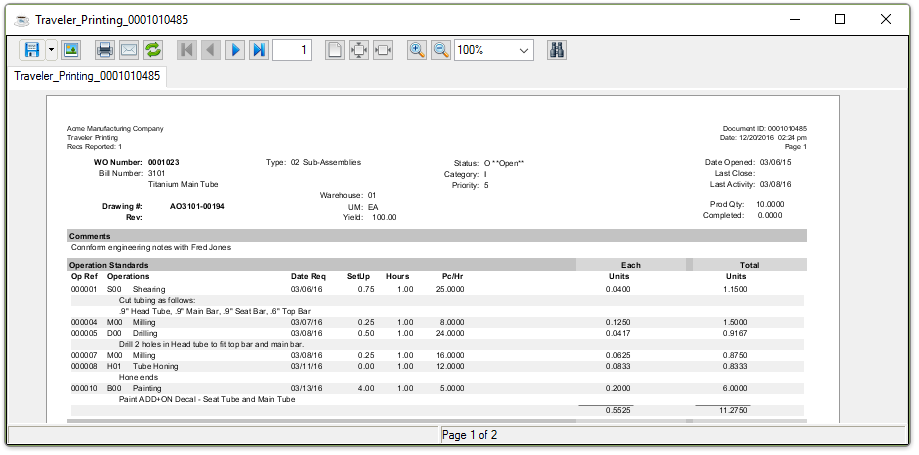Jump to the last page

[x=259, y=49]
